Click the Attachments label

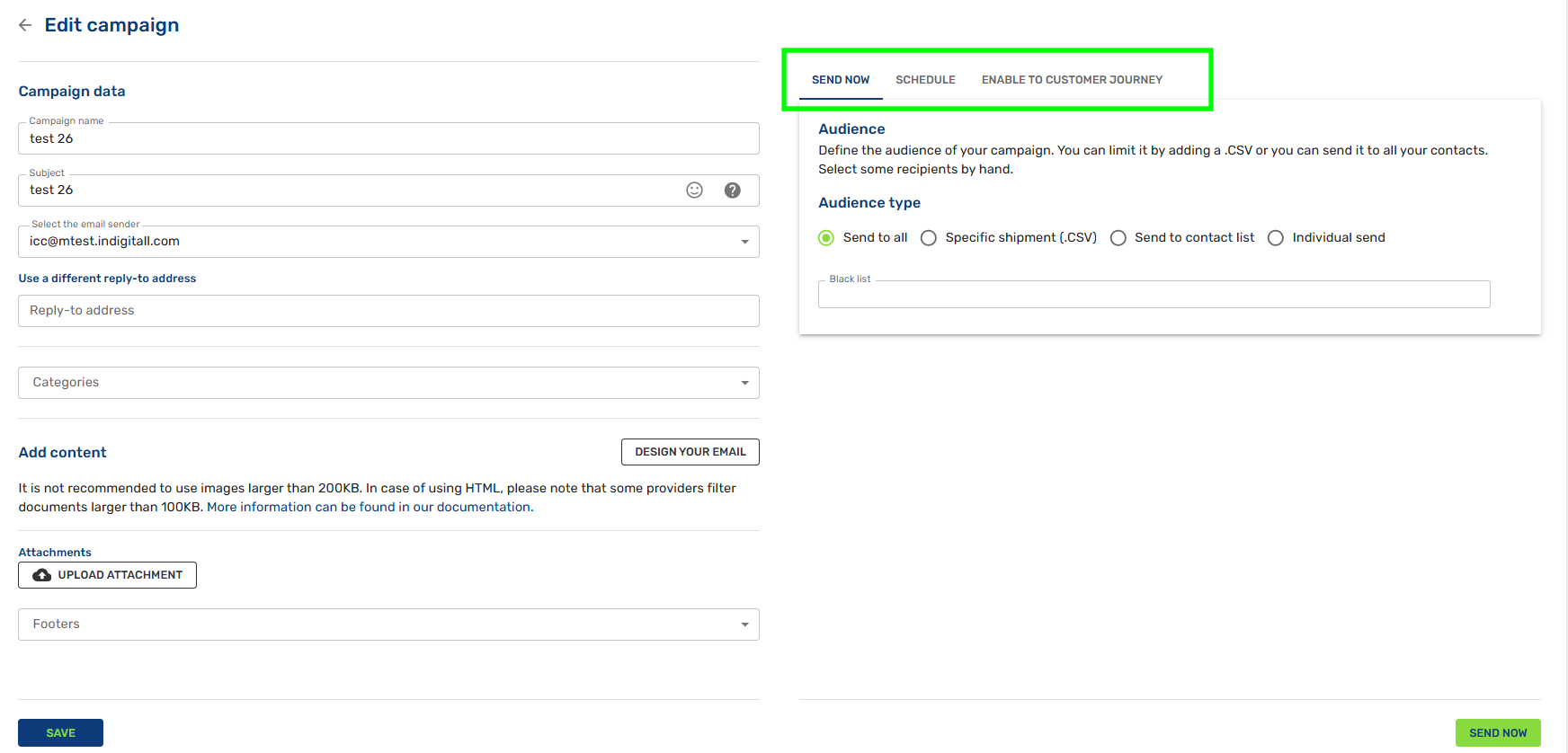pos(55,553)
